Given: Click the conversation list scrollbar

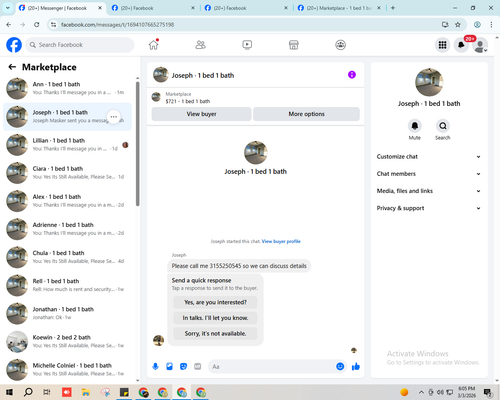Looking at the screenshot, I should [138, 143].
